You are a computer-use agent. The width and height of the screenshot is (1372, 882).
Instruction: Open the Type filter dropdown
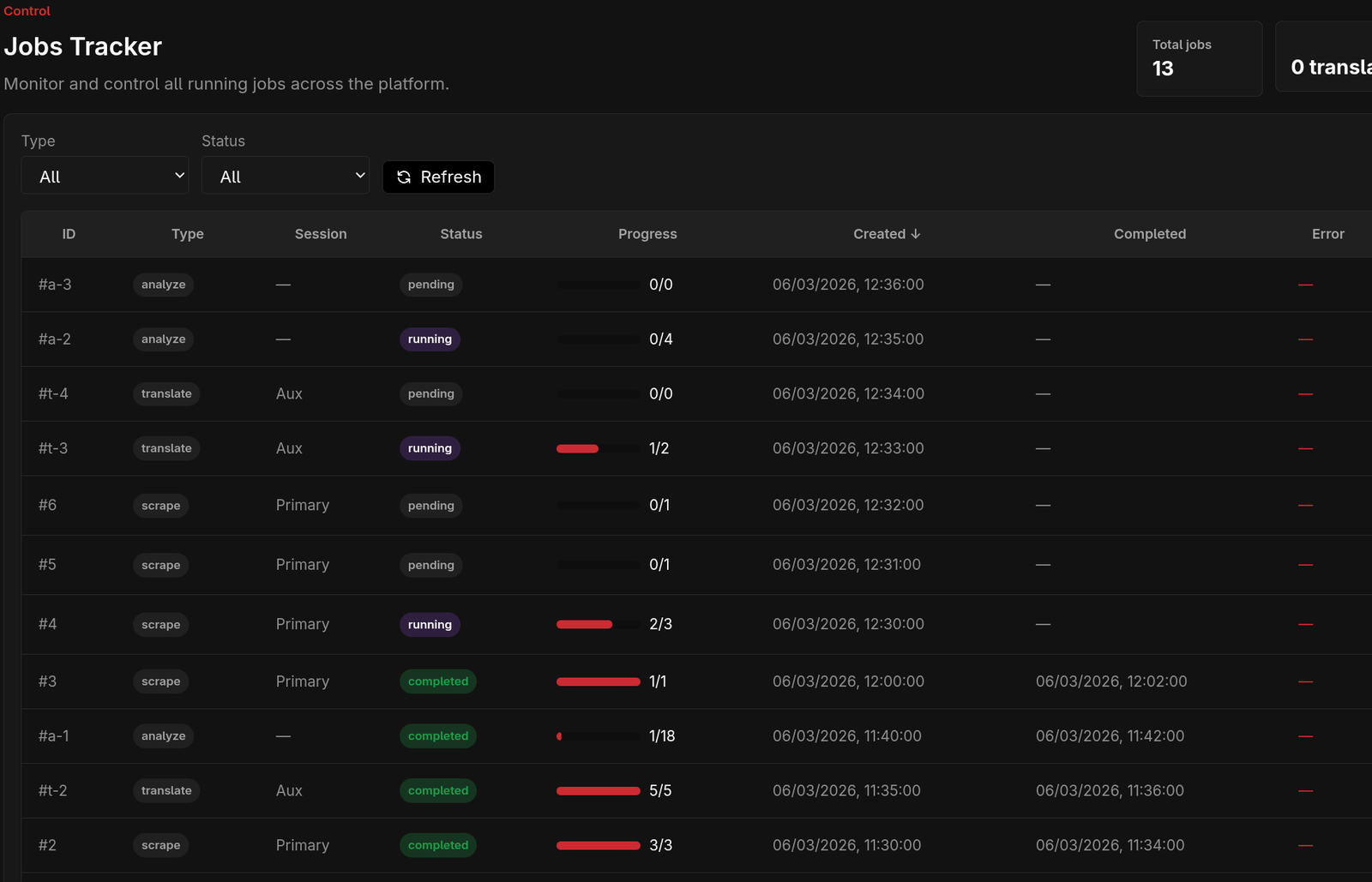click(105, 175)
